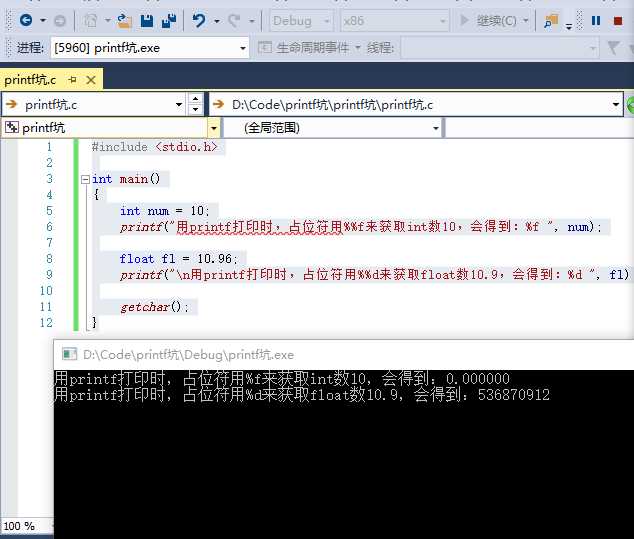
Task: Select the printf坑.c editor tab
Action: [x=30, y=80]
